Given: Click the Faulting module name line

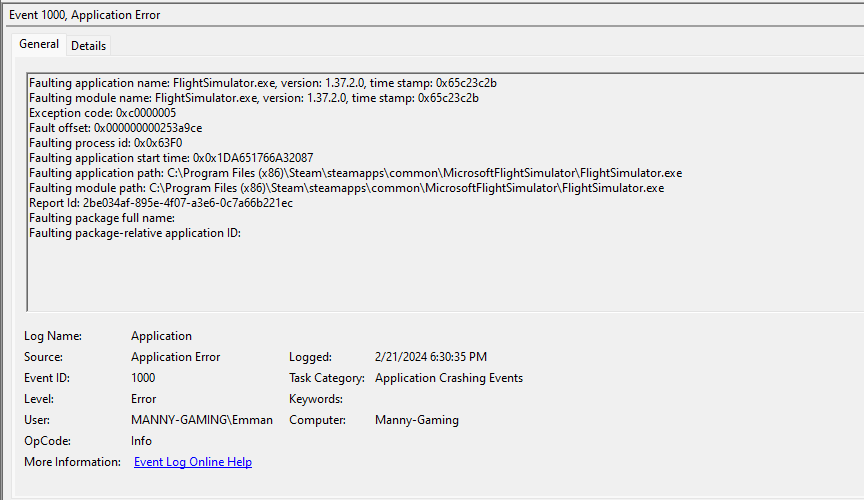Looking at the screenshot, I should [x=253, y=98].
